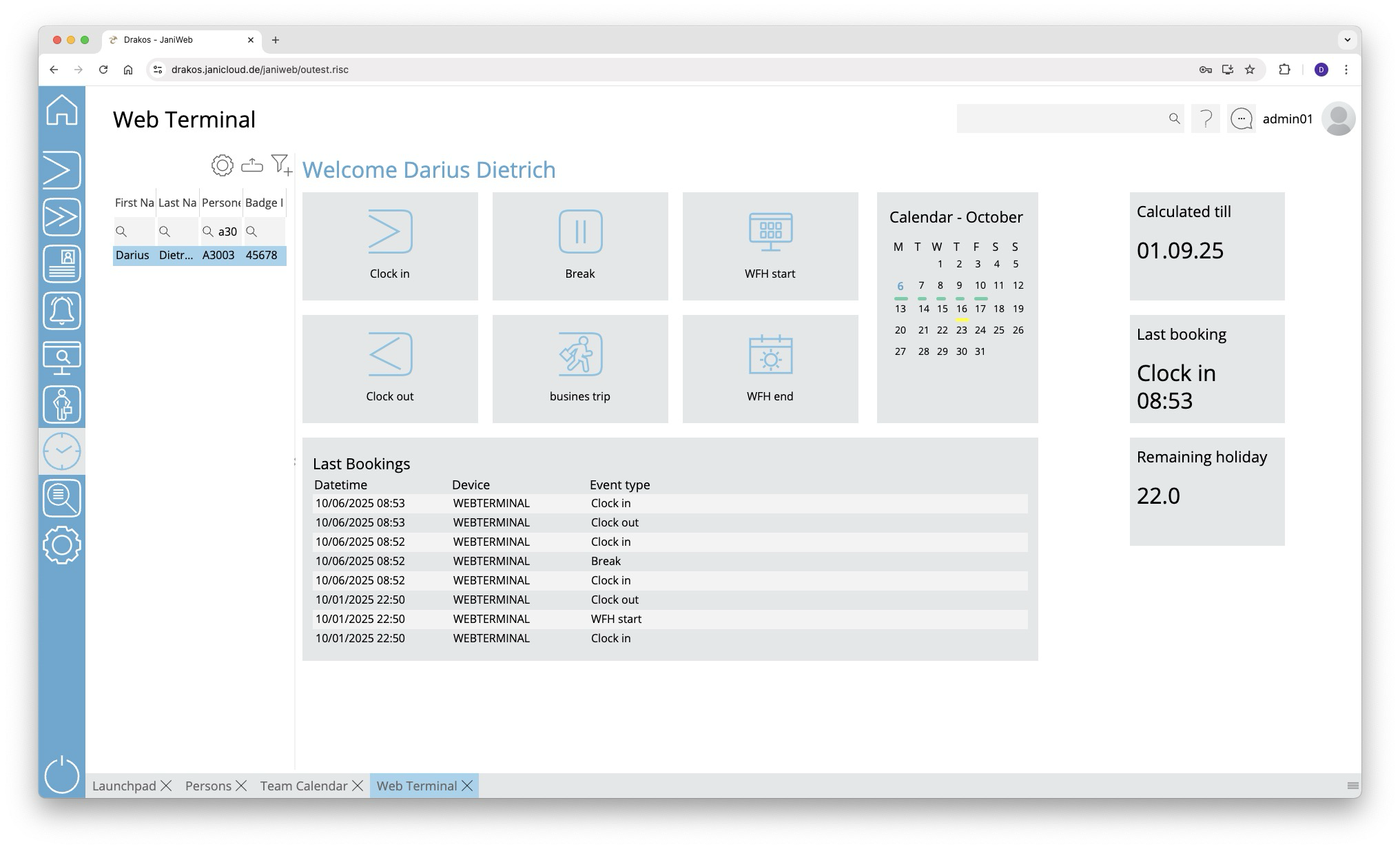Screen dimensions: 1400x849
Task: Open the help question mark button
Action: point(1205,119)
